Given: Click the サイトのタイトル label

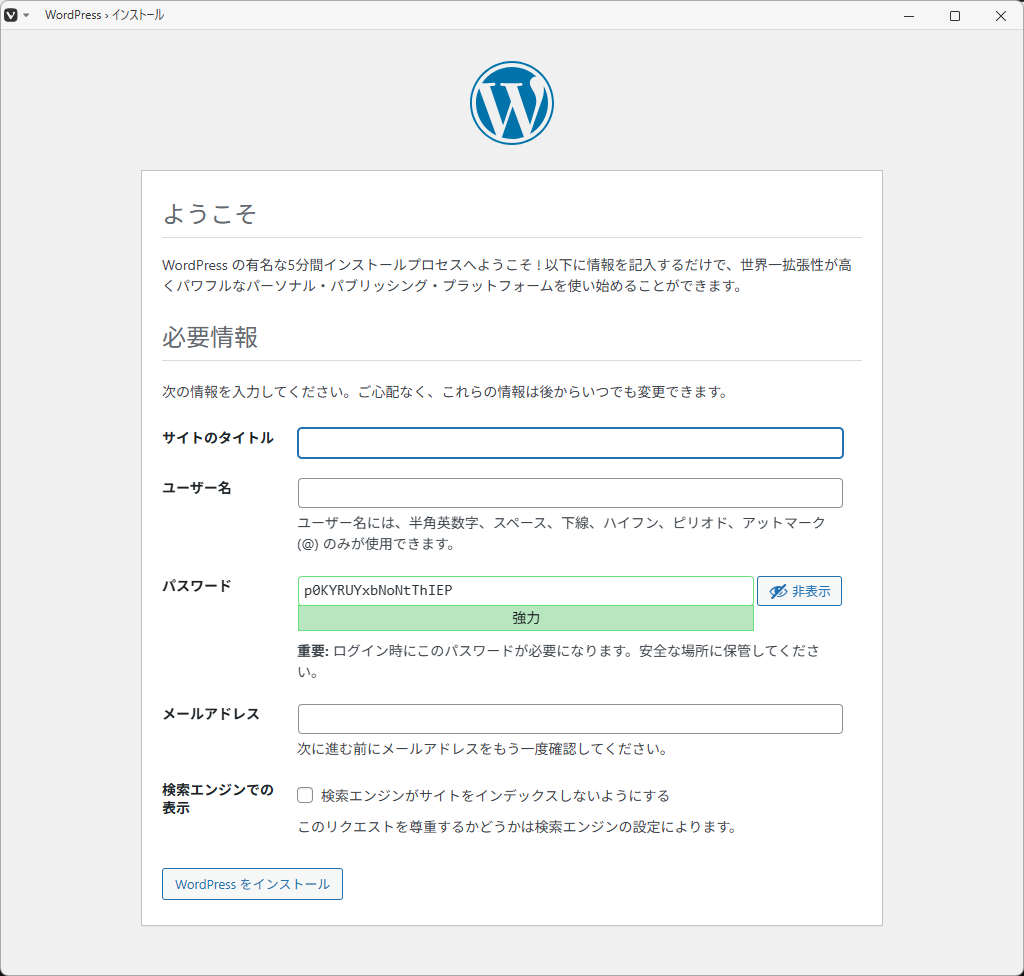Looking at the screenshot, I should click(217, 438).
